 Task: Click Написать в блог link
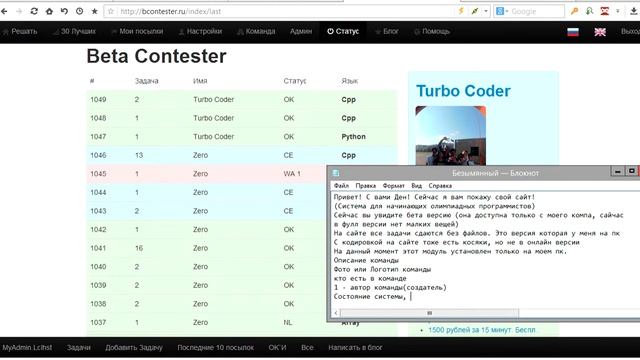point(355,348)
